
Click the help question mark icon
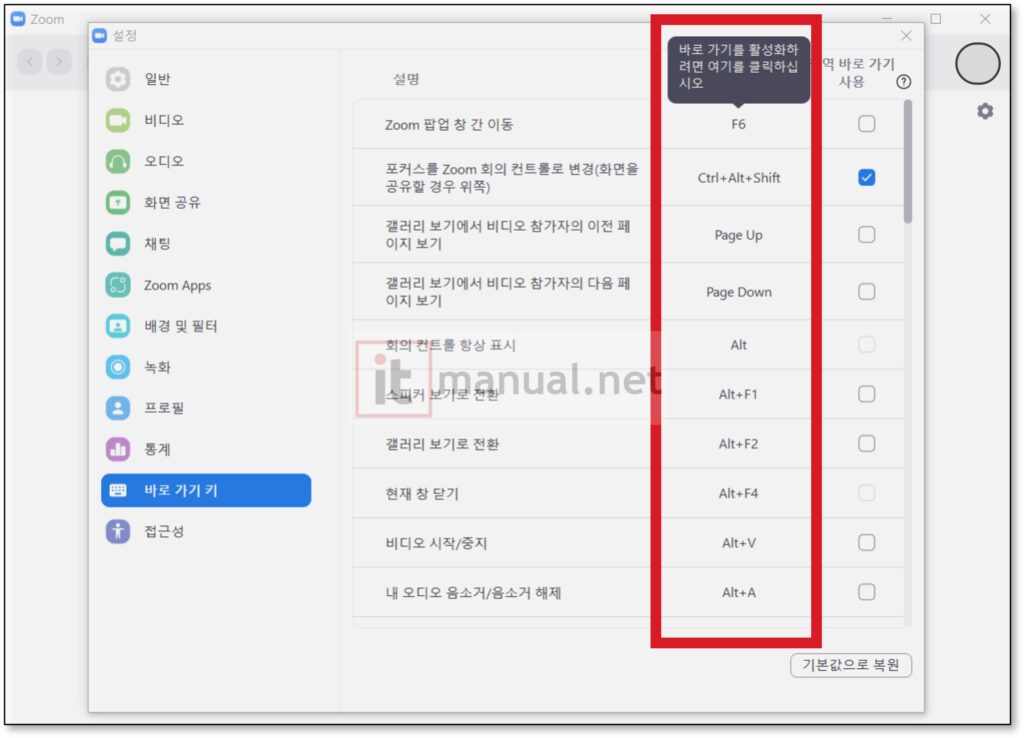tap(903, 82)
